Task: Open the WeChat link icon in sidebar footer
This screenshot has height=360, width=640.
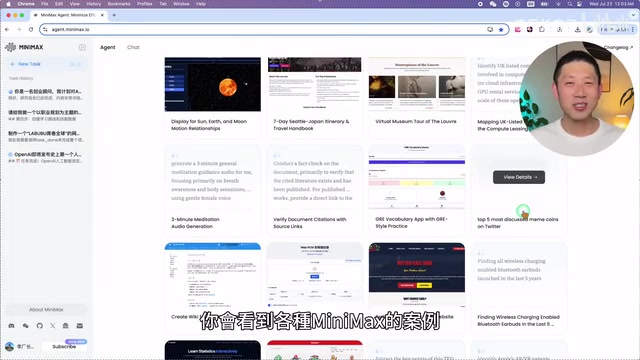Action: coord(25,326)
